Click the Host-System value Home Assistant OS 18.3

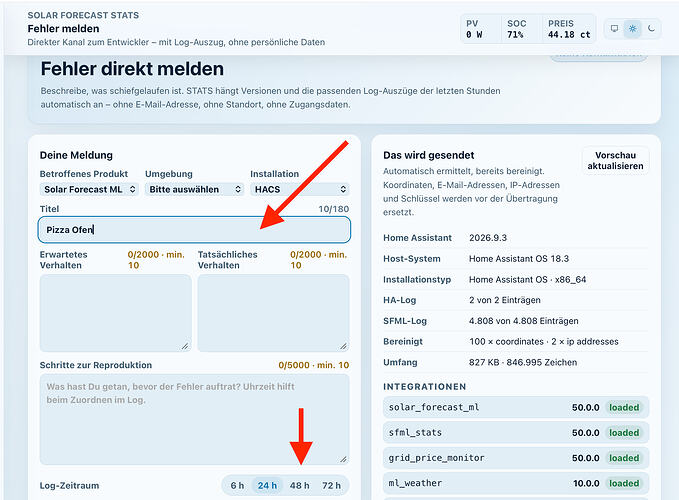point(519,258)
